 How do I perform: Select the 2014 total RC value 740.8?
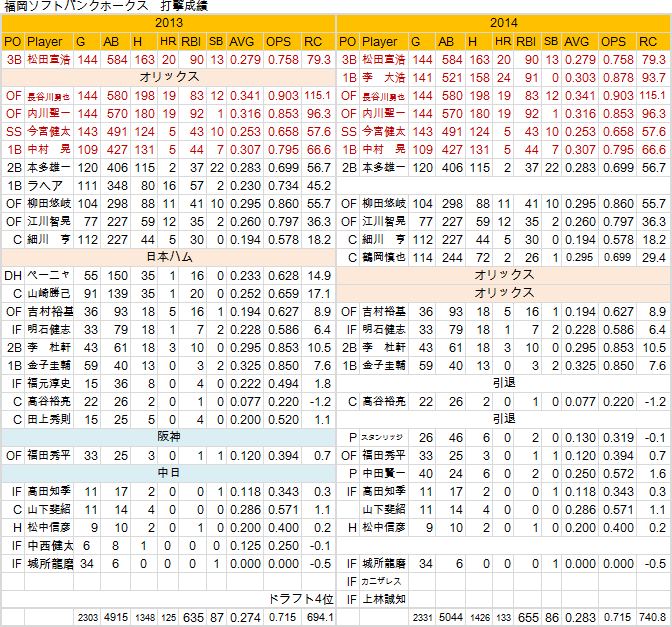tap(654, 618)
